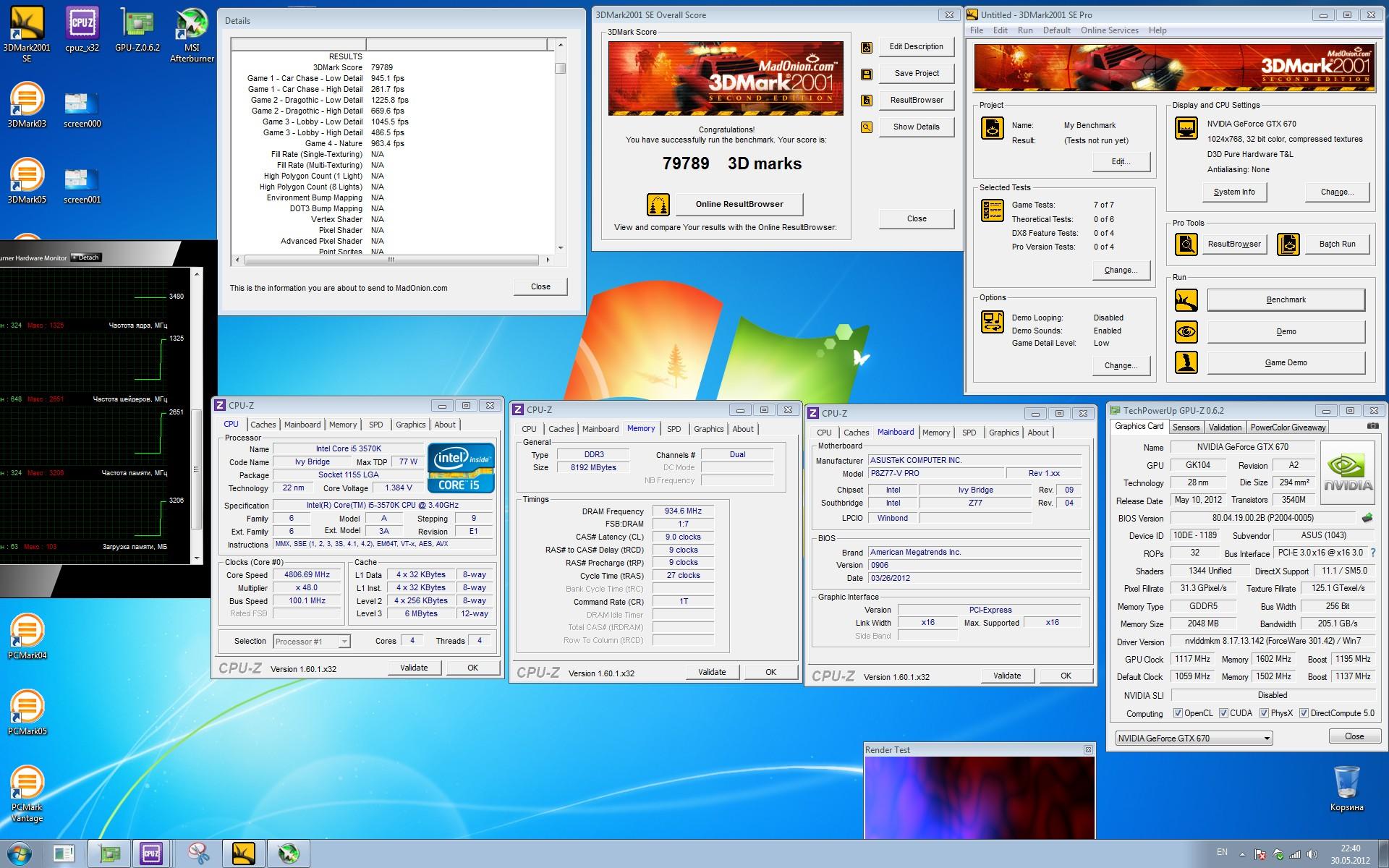This screenshot has height=868, width=1389.
Task: Click the CPU-Z taskbar button
Action: point(151,854)
